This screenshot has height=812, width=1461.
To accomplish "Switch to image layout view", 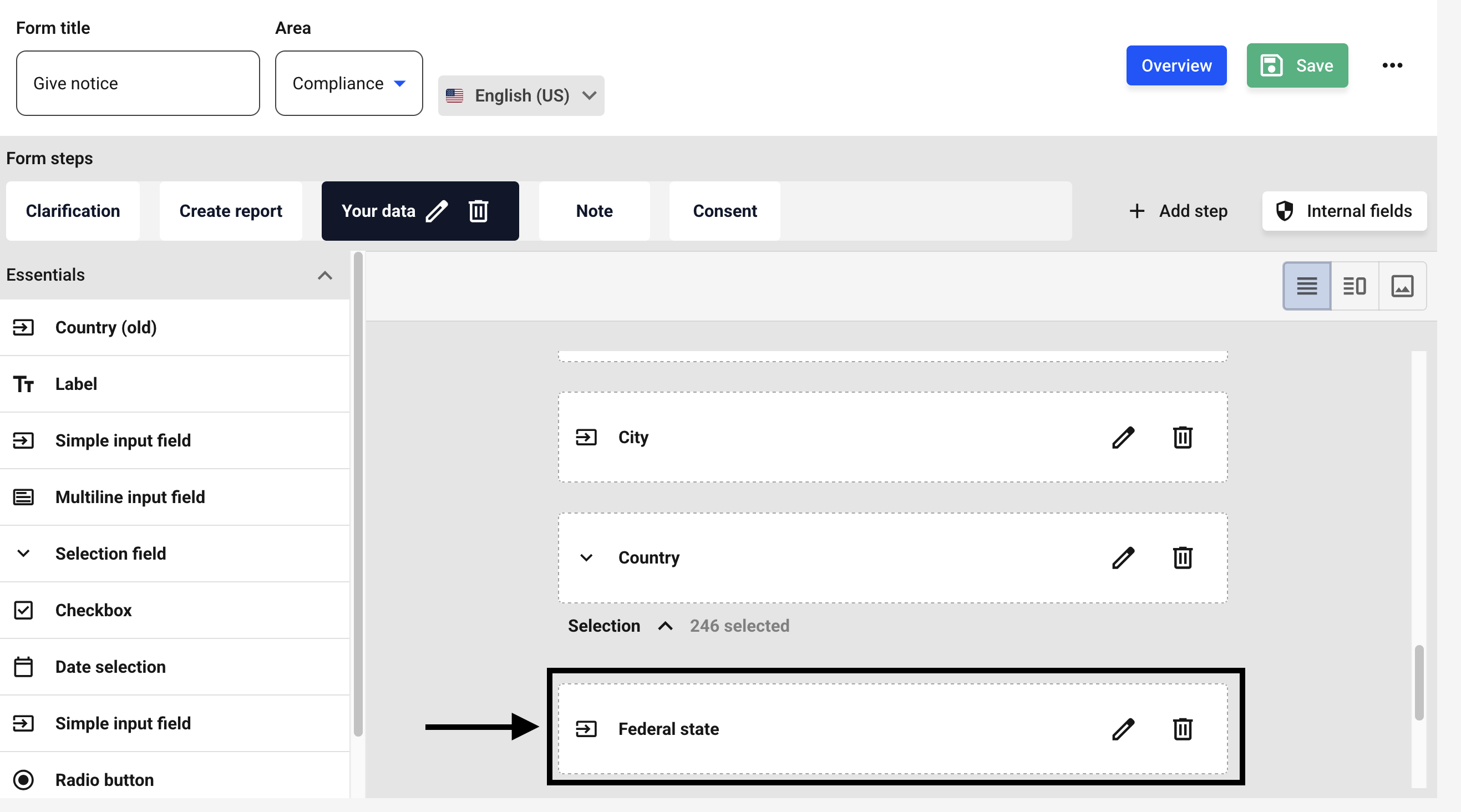I will [1402, 286].
